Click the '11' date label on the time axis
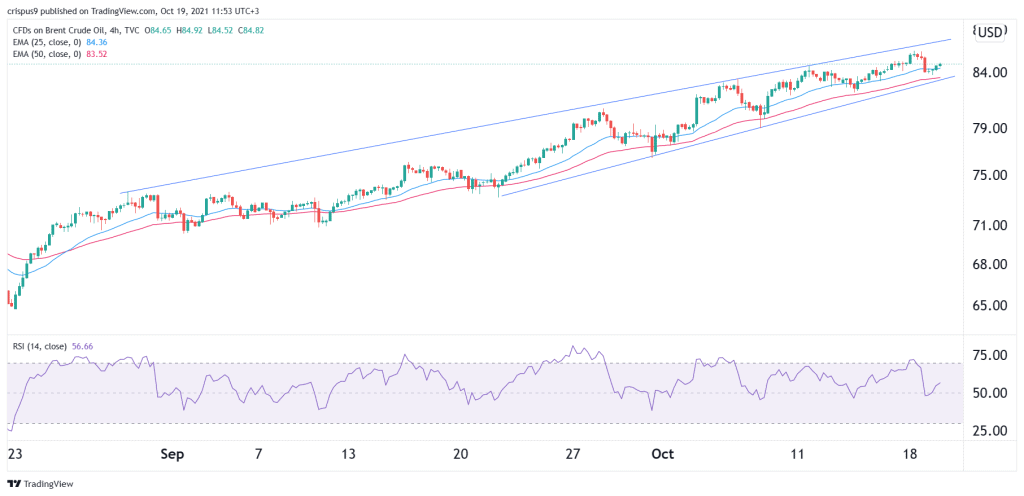This screenshot has height=496, width=1024. (x=796, y=454)
